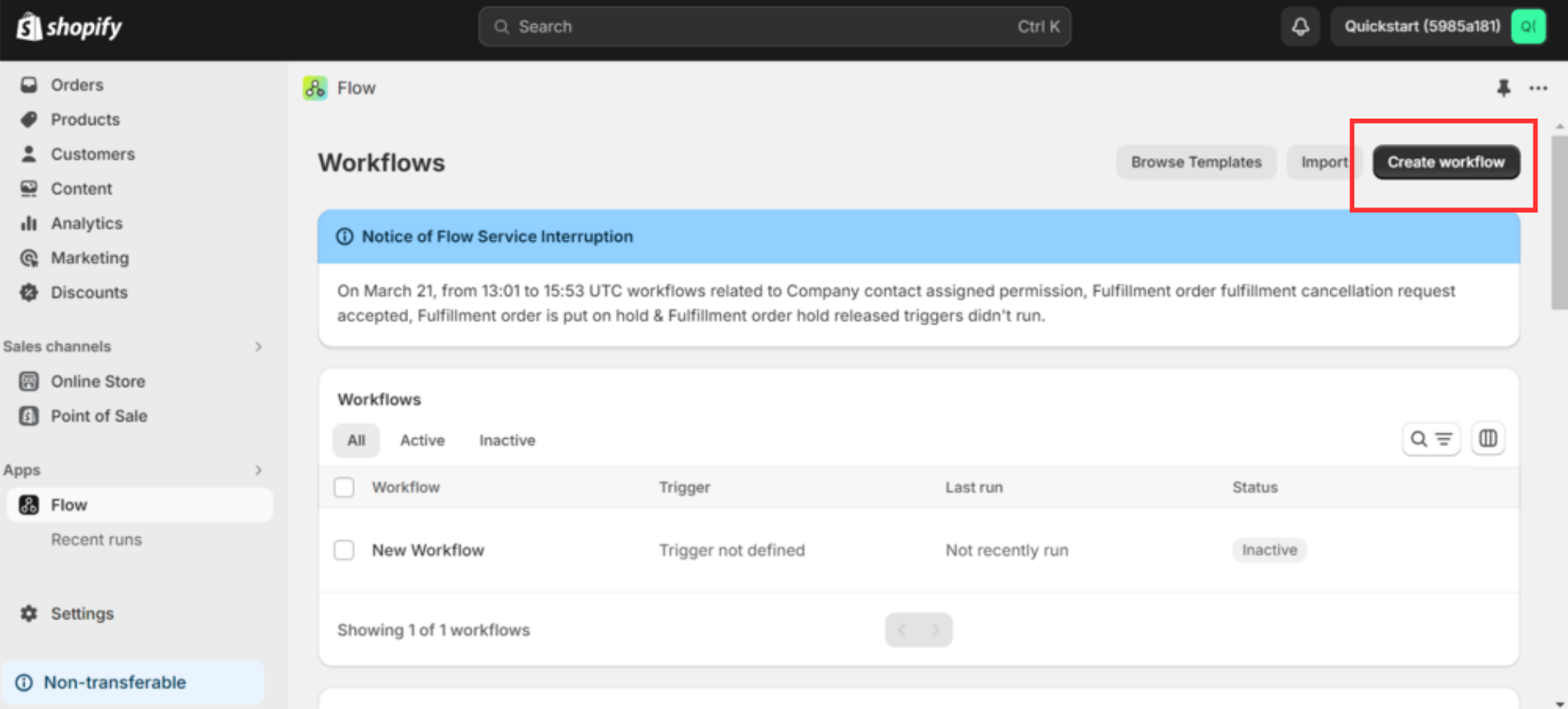Open Analytics in the sidebar
This screenshot has height=709, width=1568.
(86, 223)
